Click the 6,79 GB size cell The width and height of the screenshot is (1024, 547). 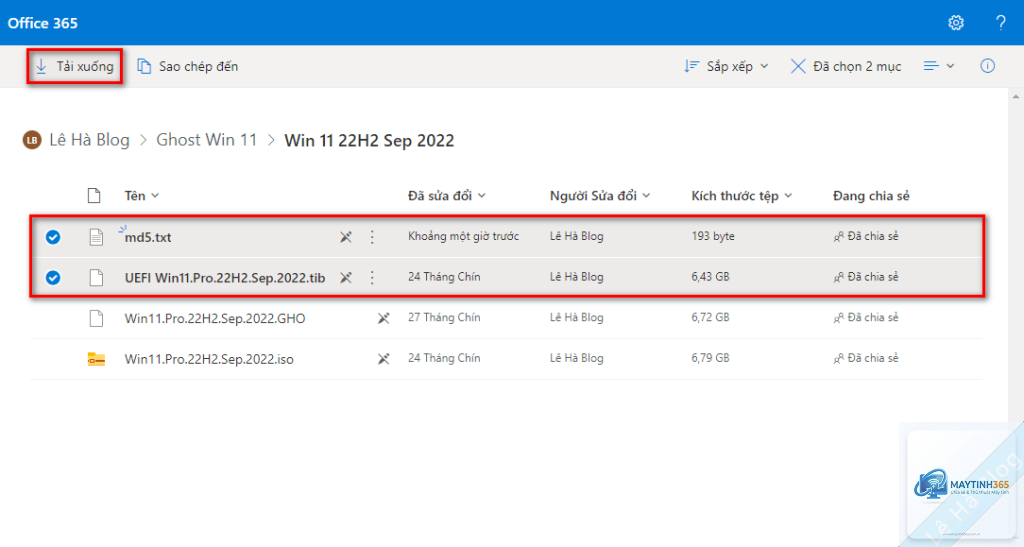tap(711, 358)
